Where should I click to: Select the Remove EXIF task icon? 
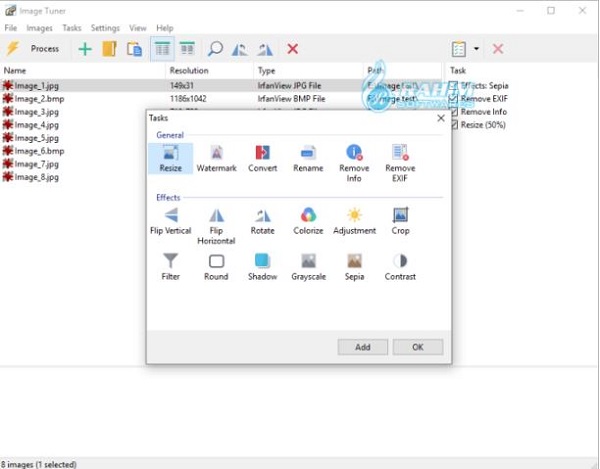click(400, 164)
